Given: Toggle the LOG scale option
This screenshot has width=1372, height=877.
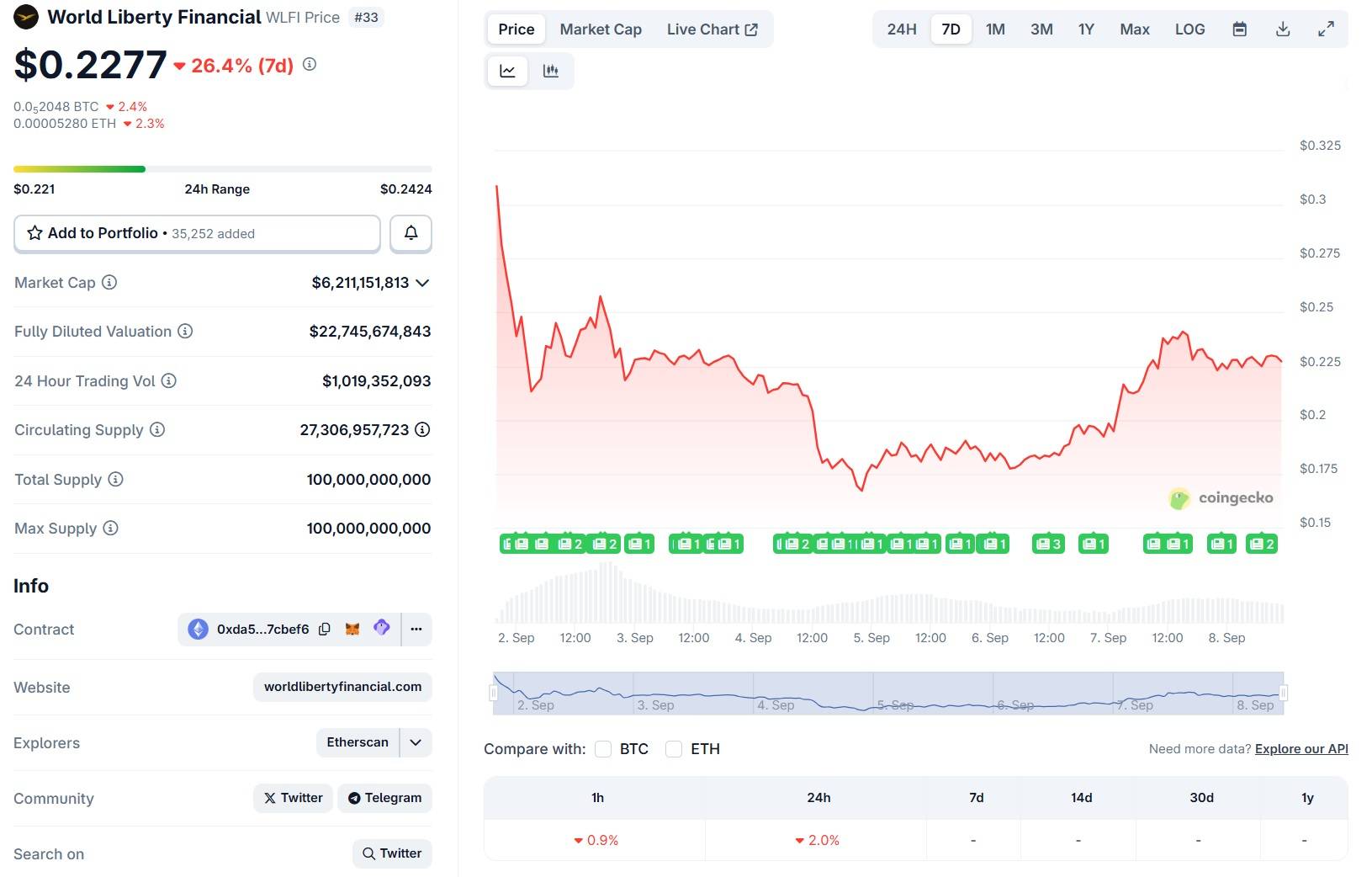Looking at the screenshot, I should pyautogui.click(x=1189, y=29).
